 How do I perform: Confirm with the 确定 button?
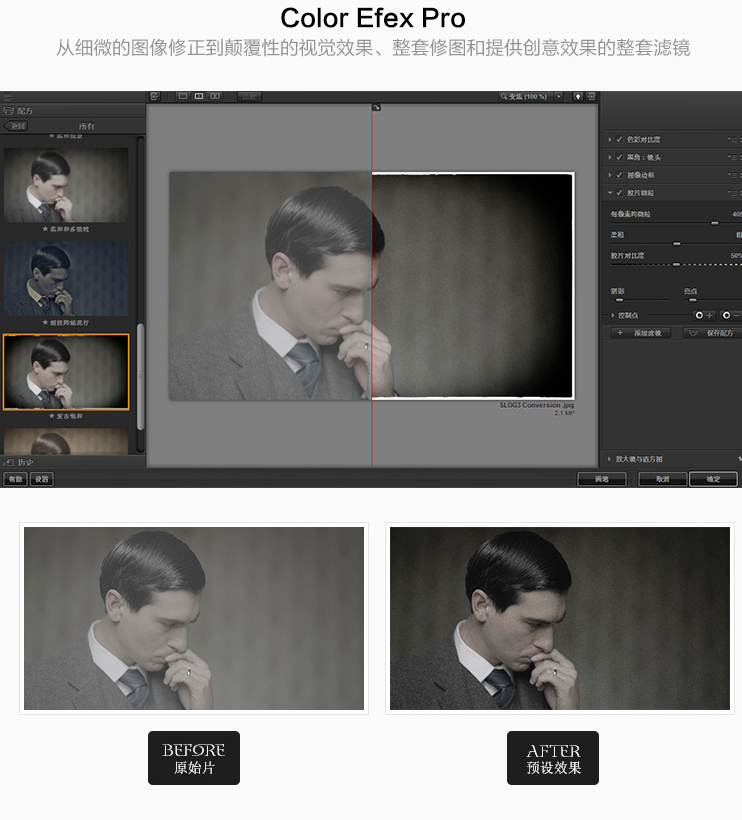point(713,479)
